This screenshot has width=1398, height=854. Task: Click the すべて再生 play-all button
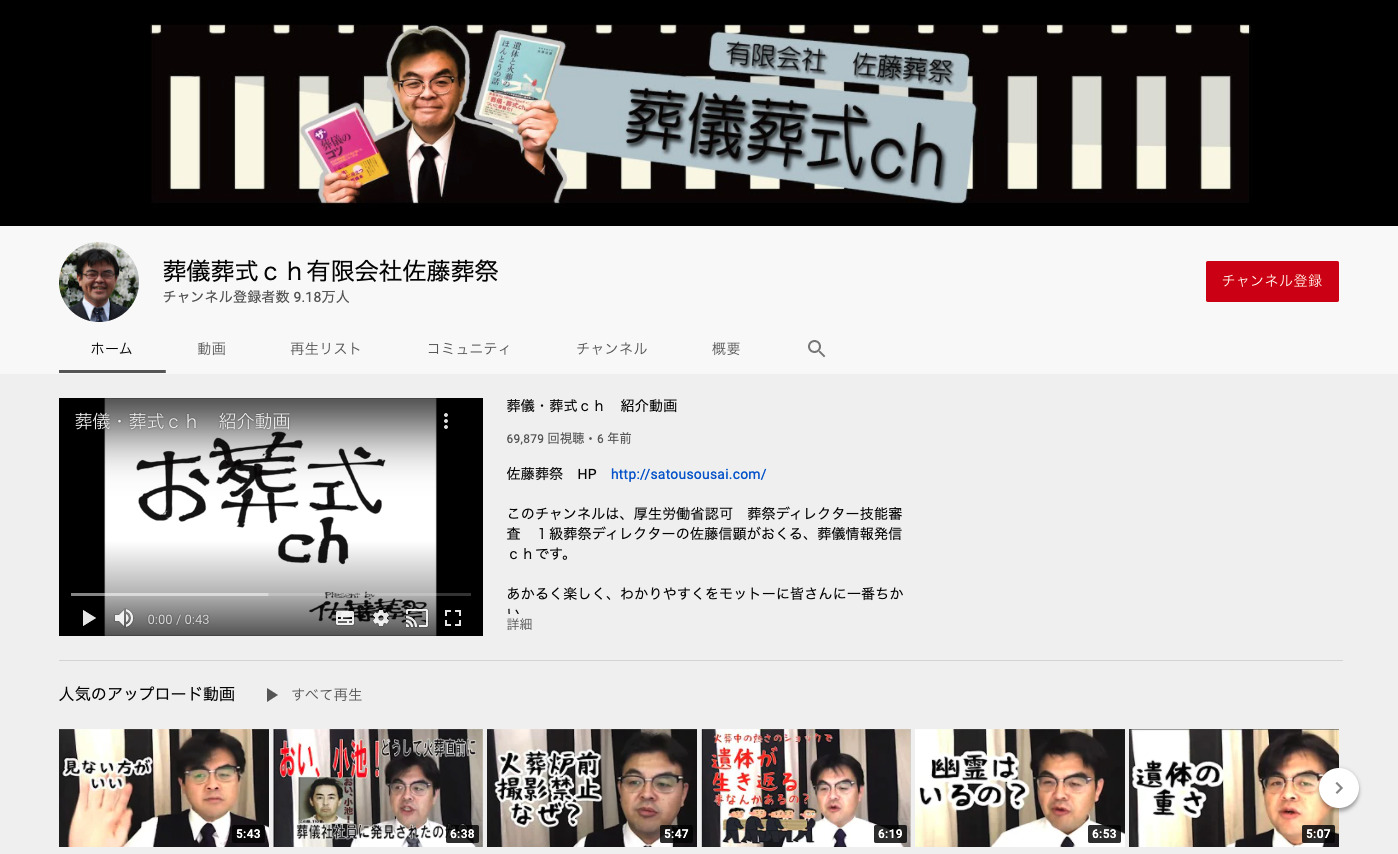coord(314,694)
